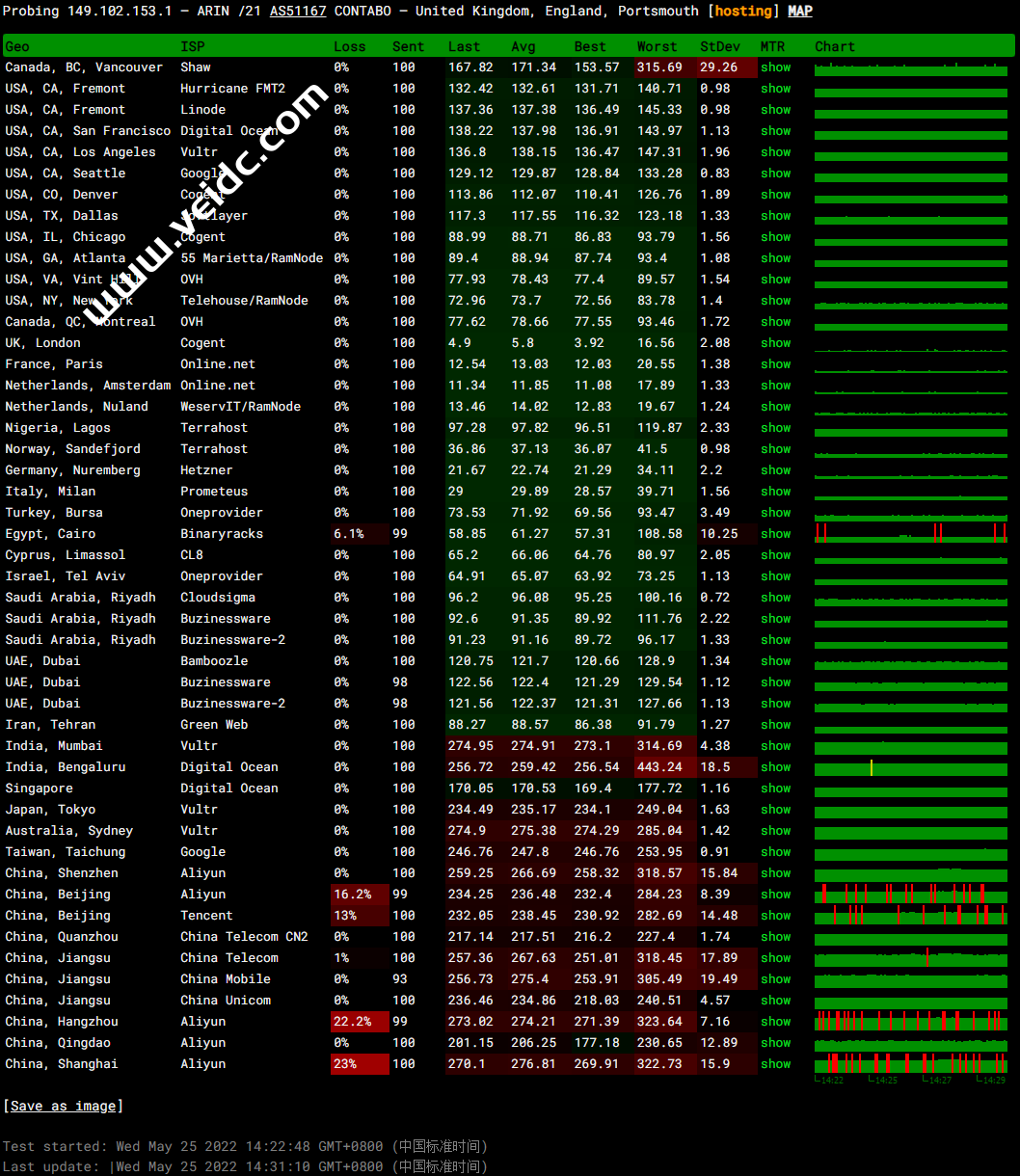Show MTR for Germany, Nuremberg Hetzner
This screenshot has width=1020, height=1176.
pyautogui.click(x=775, y=470)
